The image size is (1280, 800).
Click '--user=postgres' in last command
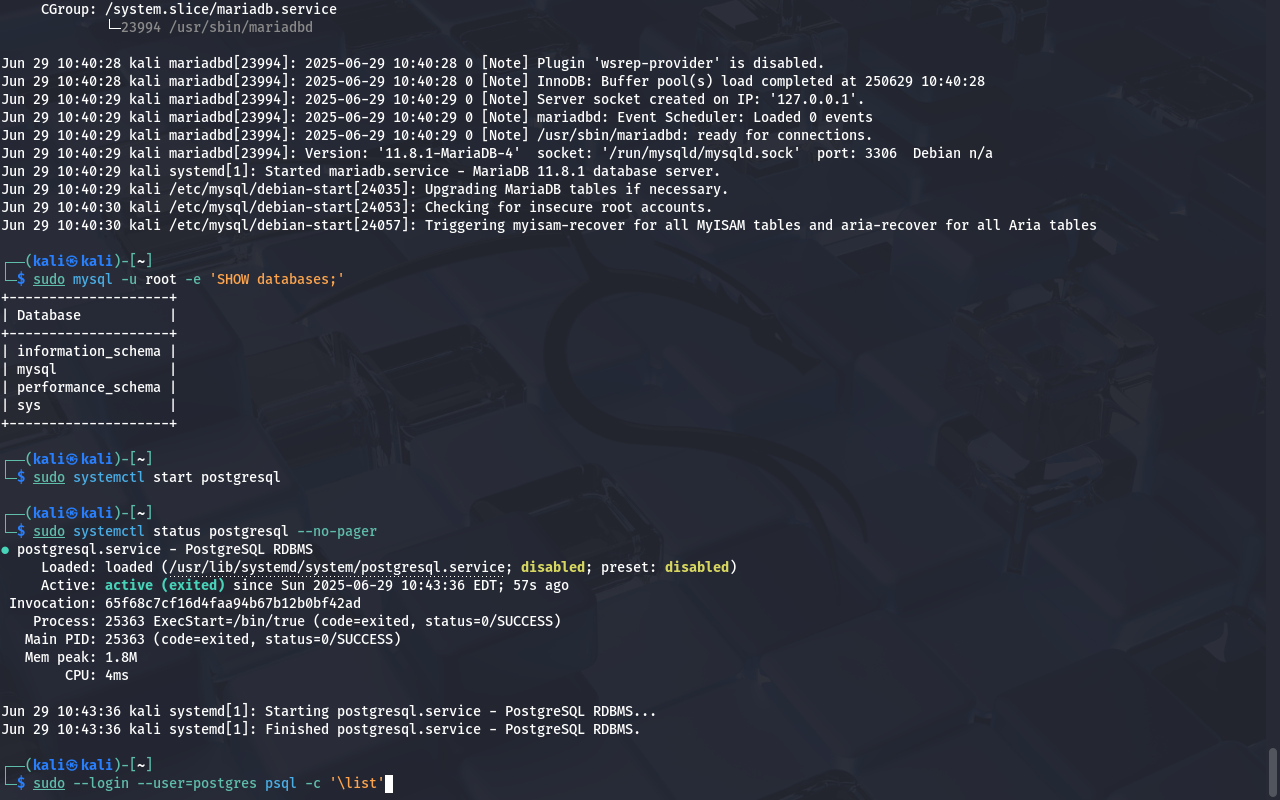(197, 783)
